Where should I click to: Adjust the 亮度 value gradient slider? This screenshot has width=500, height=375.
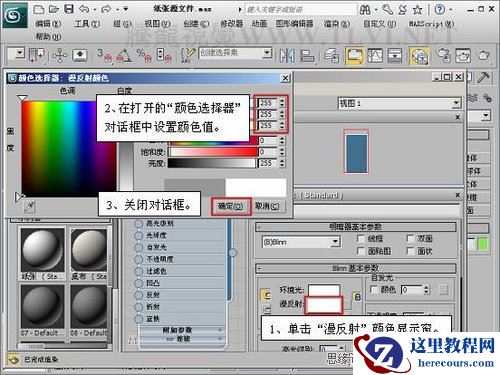[x=212, y=163]
